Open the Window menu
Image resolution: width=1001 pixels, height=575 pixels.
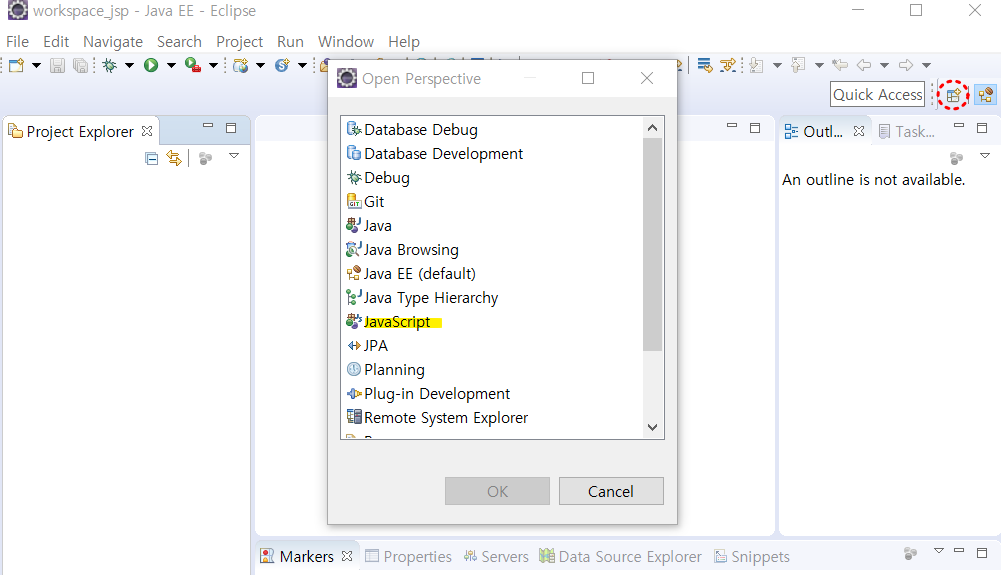(346, 41)
